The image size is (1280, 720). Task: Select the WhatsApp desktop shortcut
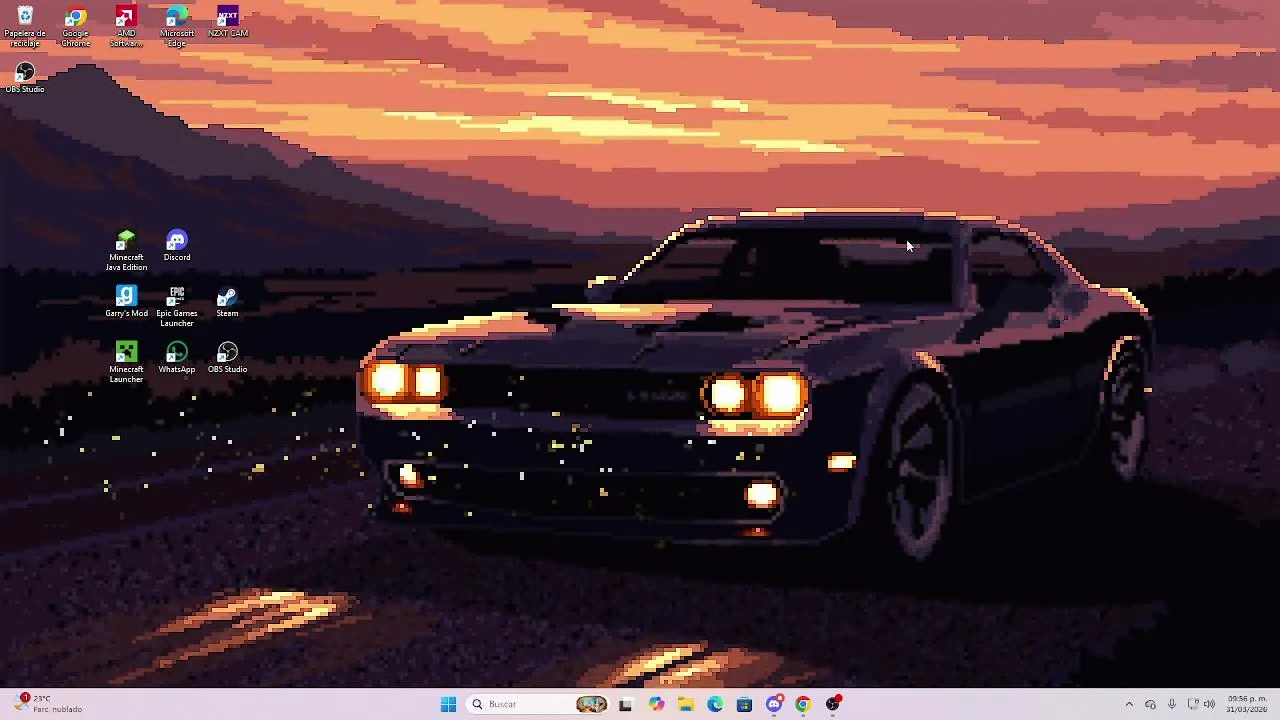tap(177, 358)
